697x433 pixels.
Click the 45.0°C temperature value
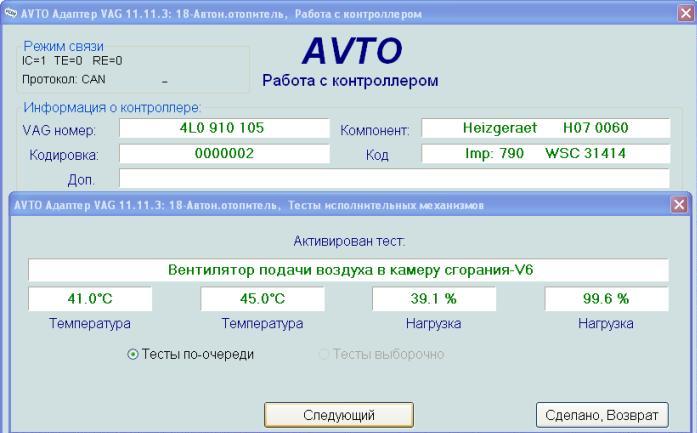point(262,299)
